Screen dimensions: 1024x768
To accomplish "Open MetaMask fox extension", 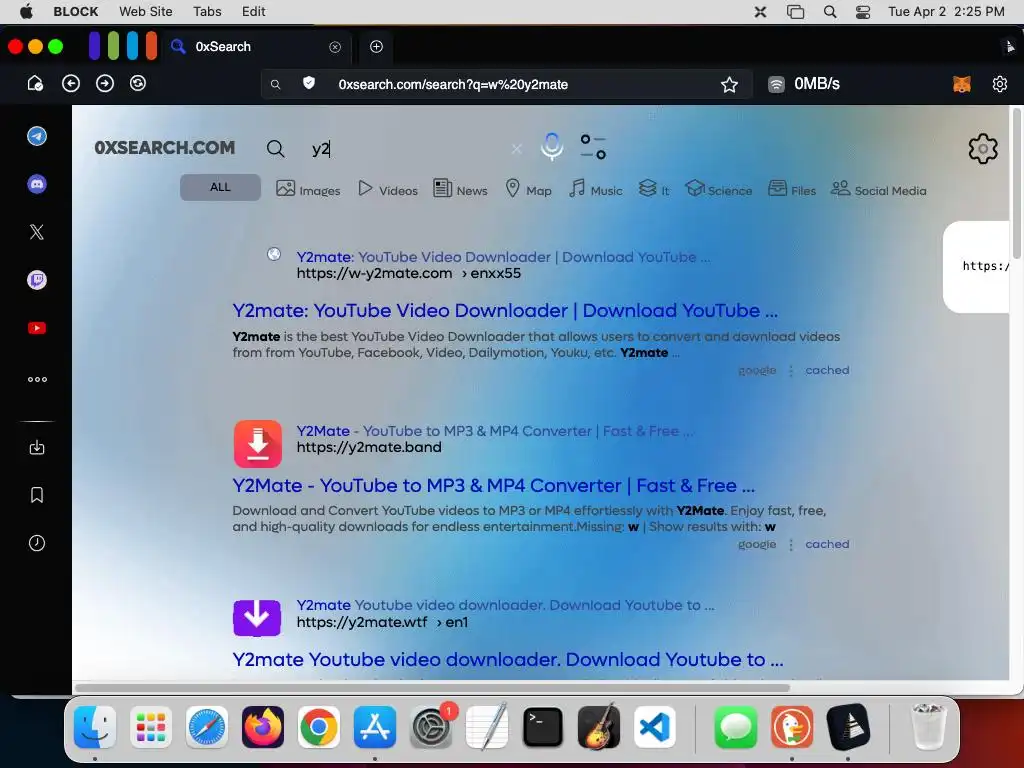I will [961, 84].
